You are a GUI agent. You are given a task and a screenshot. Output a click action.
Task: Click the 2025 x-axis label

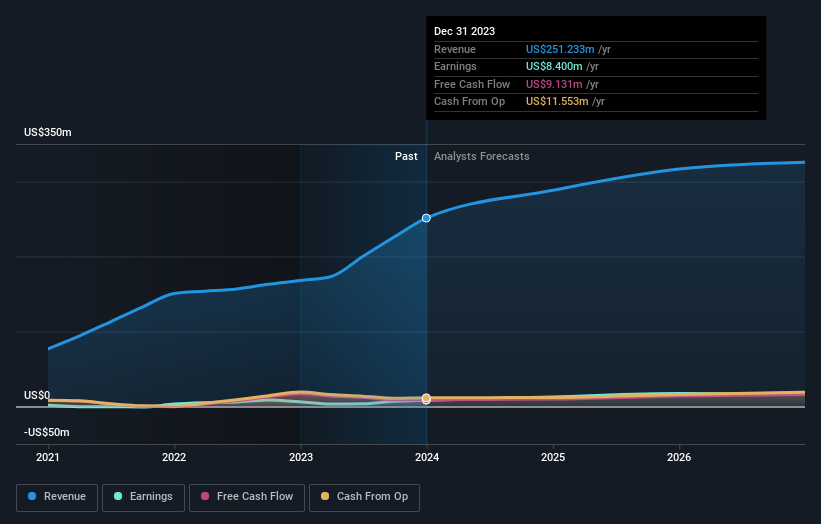click(553, 457)
